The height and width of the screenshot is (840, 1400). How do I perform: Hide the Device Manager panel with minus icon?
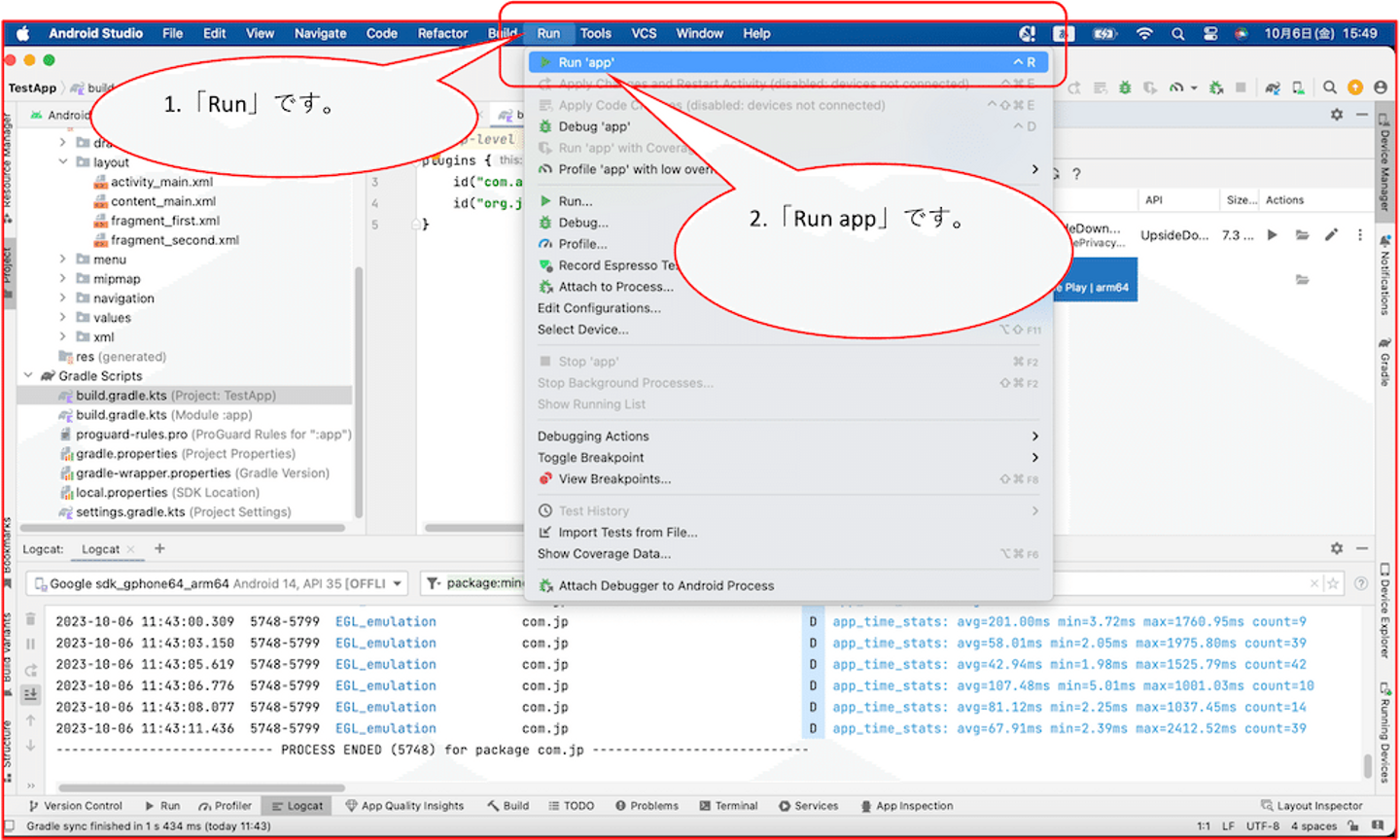(1362, 114)
